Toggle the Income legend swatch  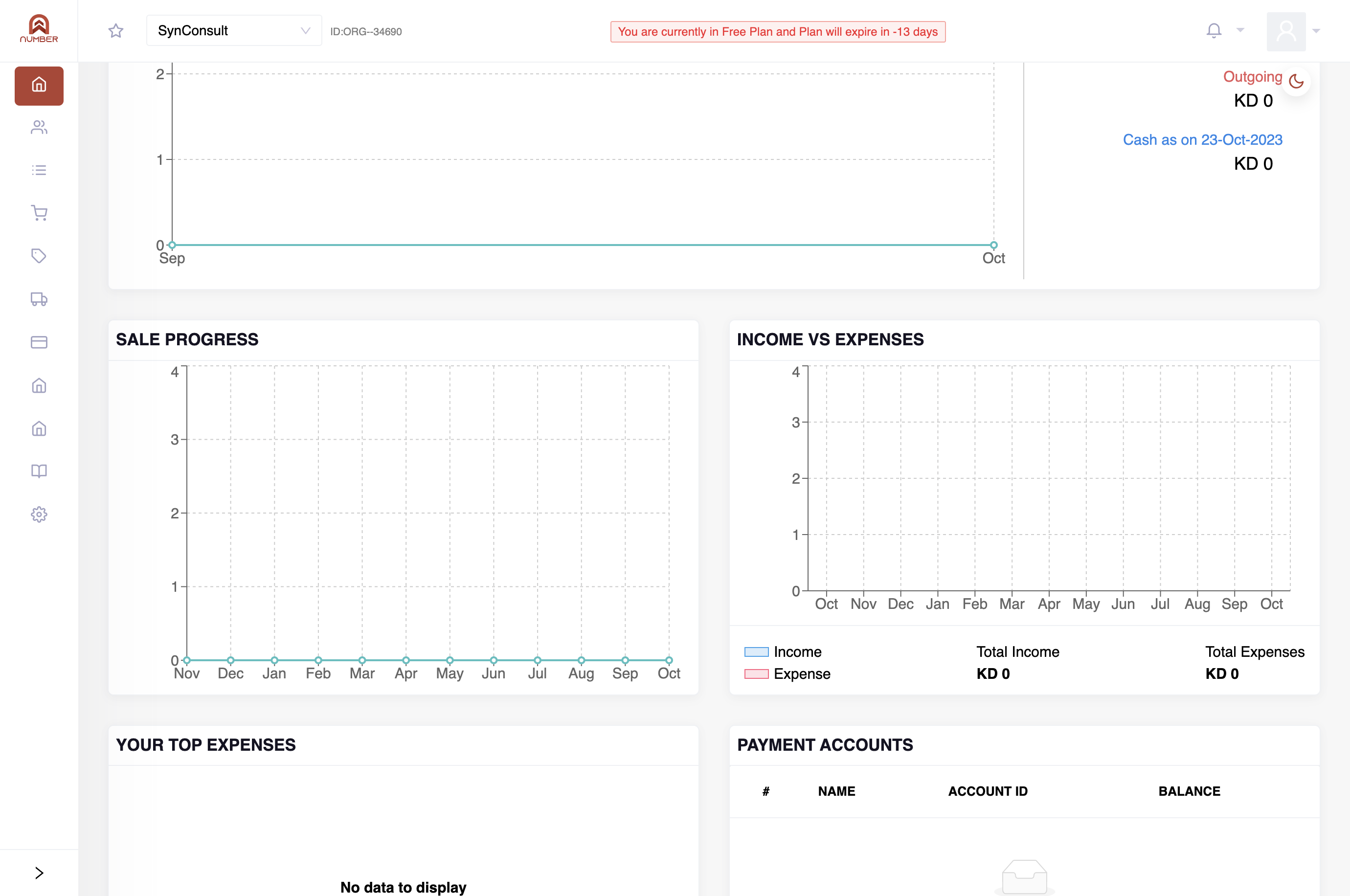point(756,652)
